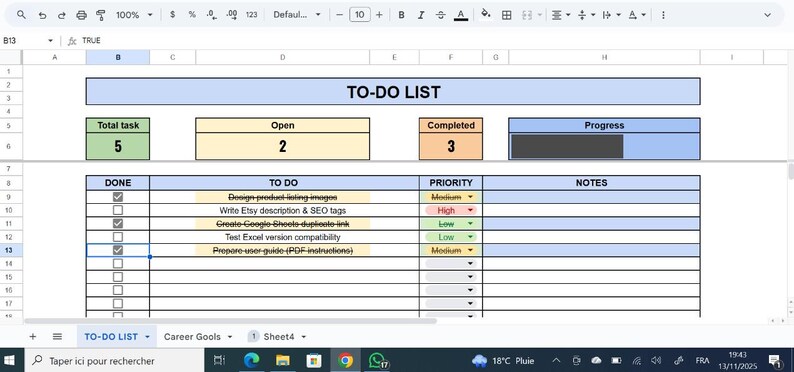Click the font size field showing 10
Screen dimensions: 794x372
[x=359, y=15]
